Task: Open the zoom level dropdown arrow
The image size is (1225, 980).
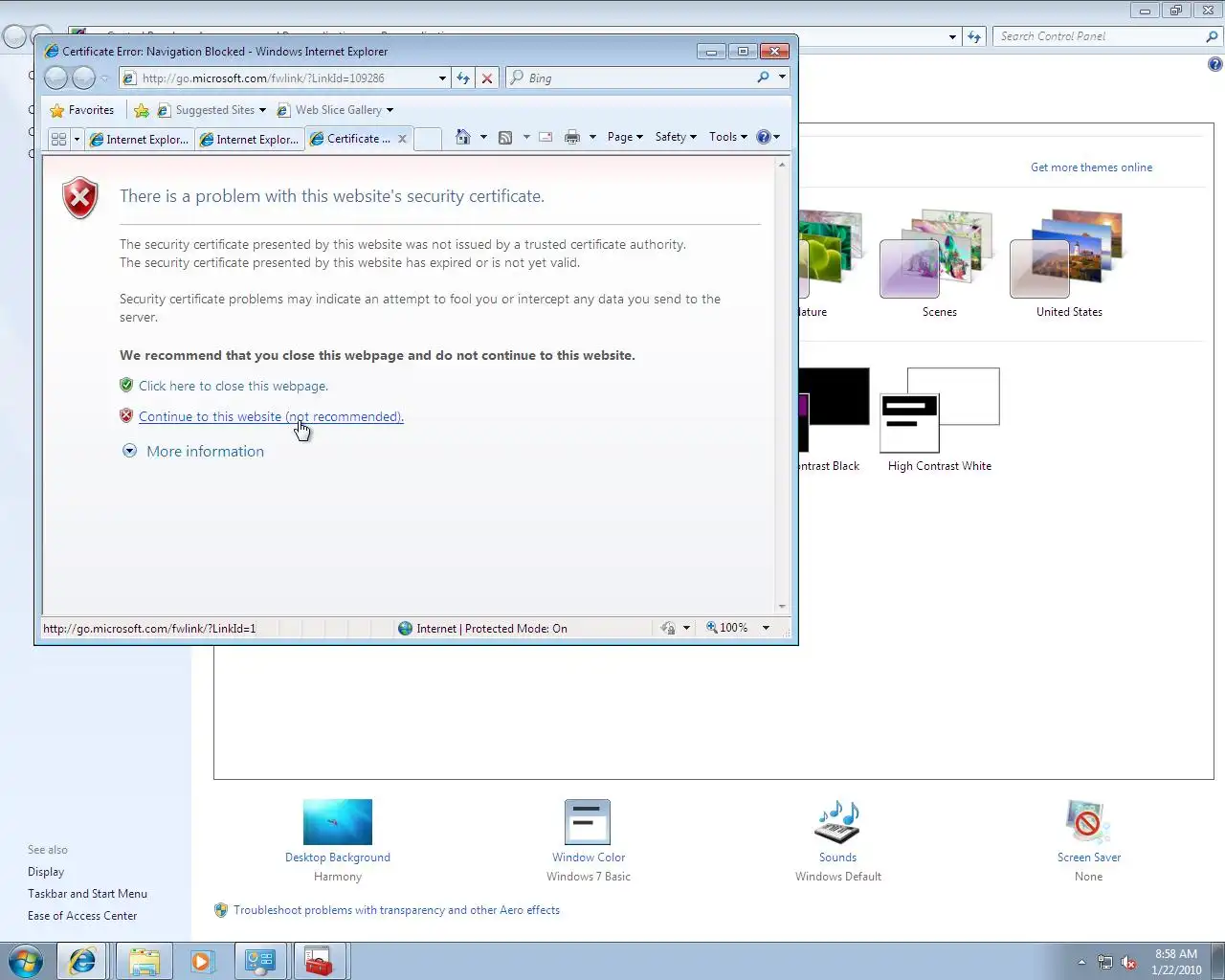Action: [x=766, y=628]
